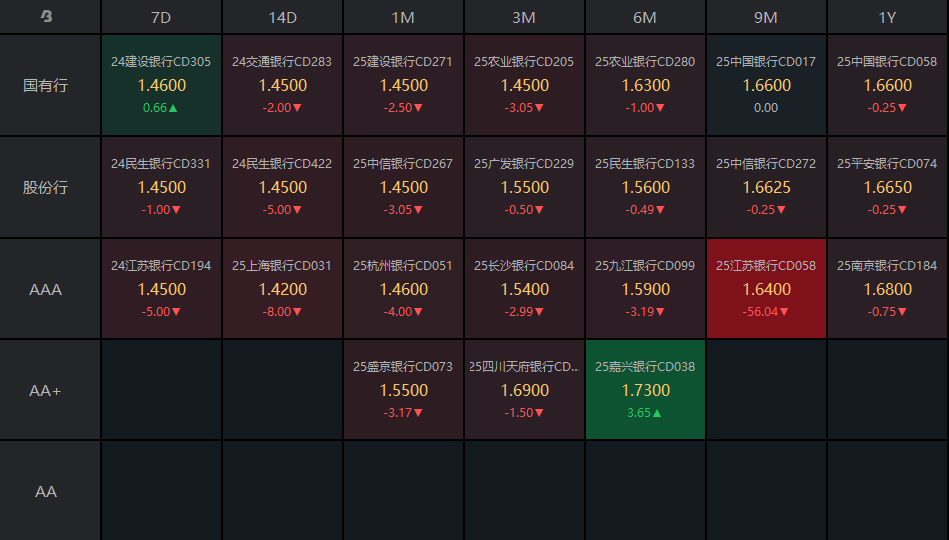Open the 25九江银行CD099 cell
This screenshot has width=949, height=540.
pyautogui.click(x=645, y=289)
